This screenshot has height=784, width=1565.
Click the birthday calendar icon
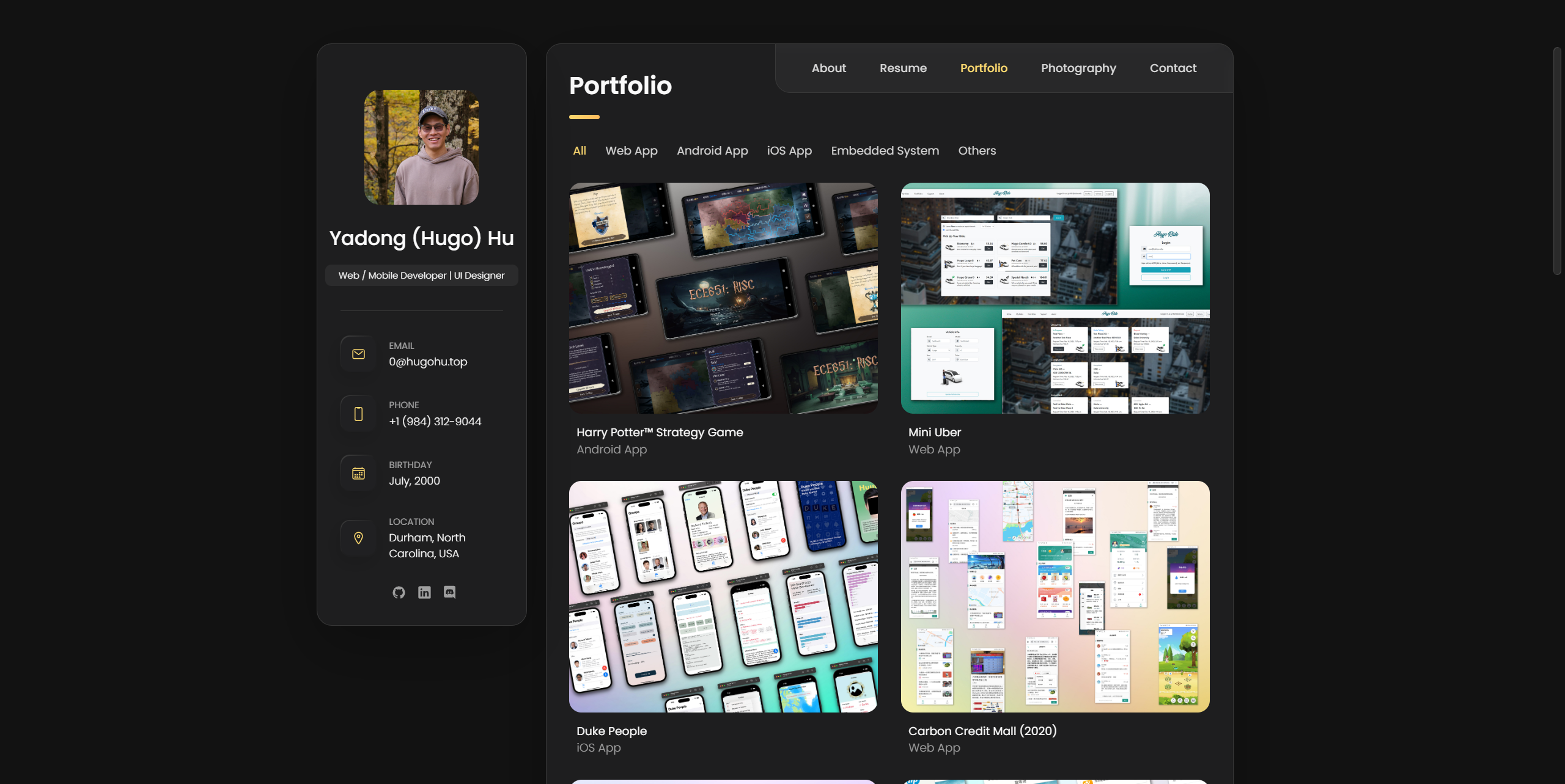pos(358,474)
